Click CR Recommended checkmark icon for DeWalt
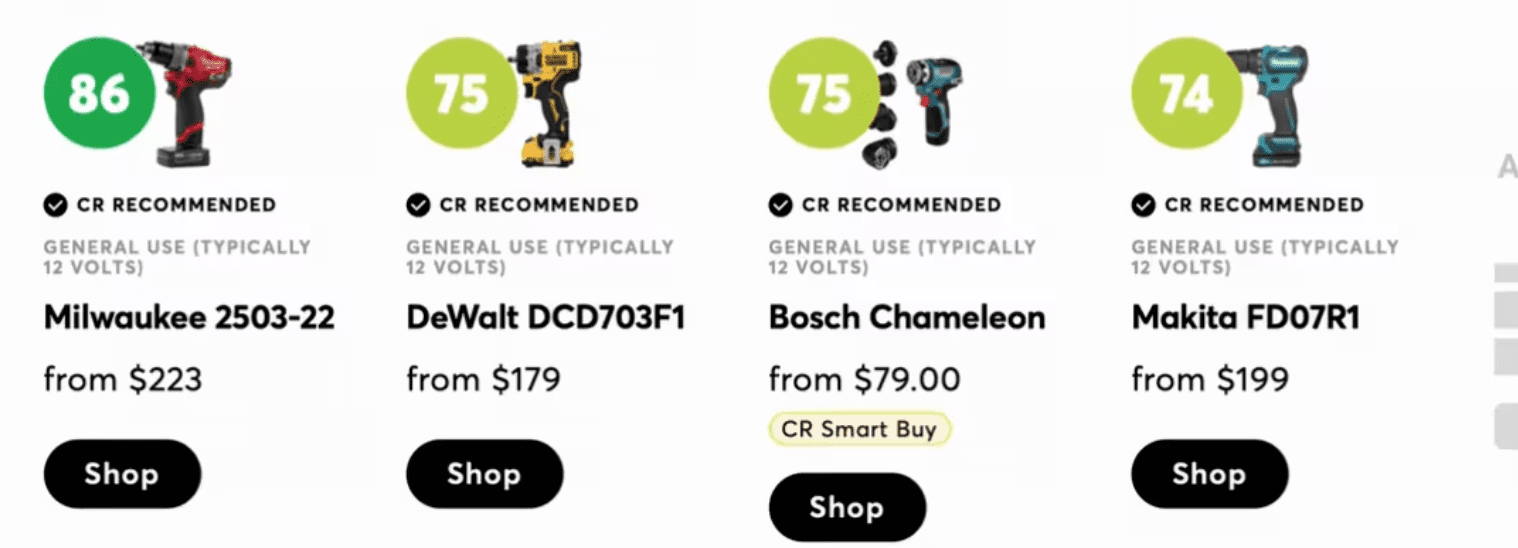 [x=418, y=205]
